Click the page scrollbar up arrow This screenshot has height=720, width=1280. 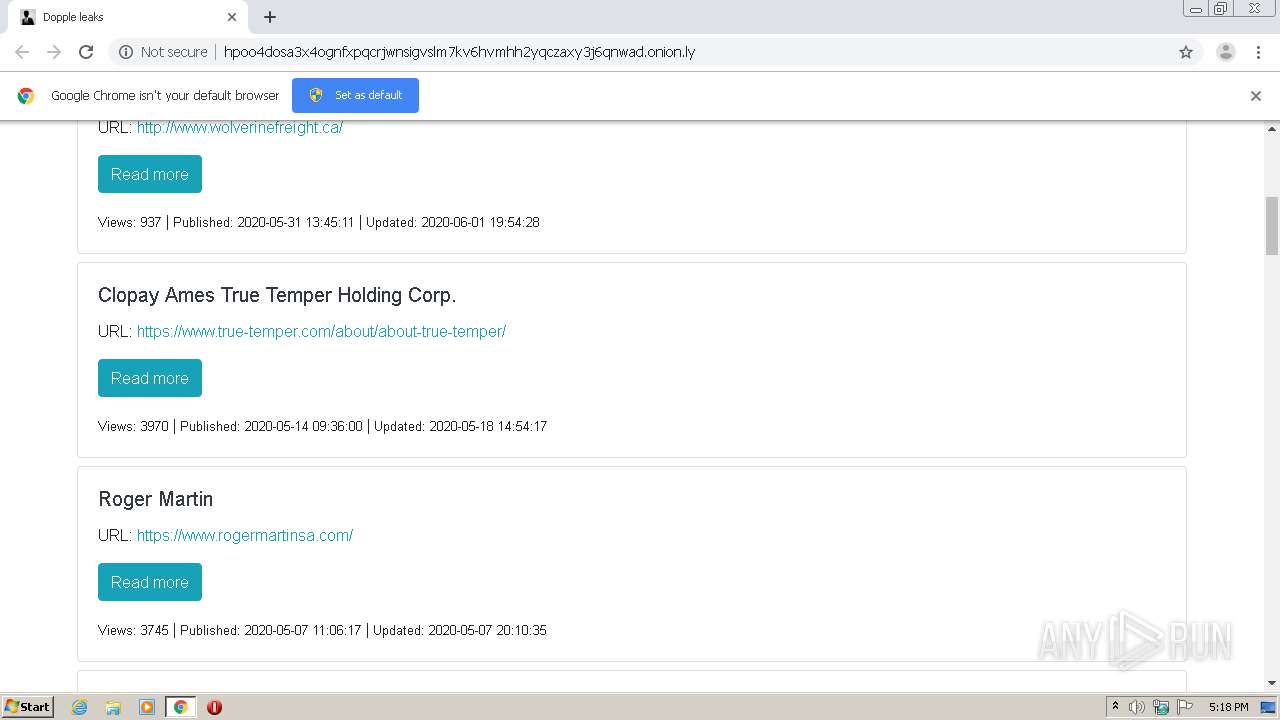[1272, 129]
